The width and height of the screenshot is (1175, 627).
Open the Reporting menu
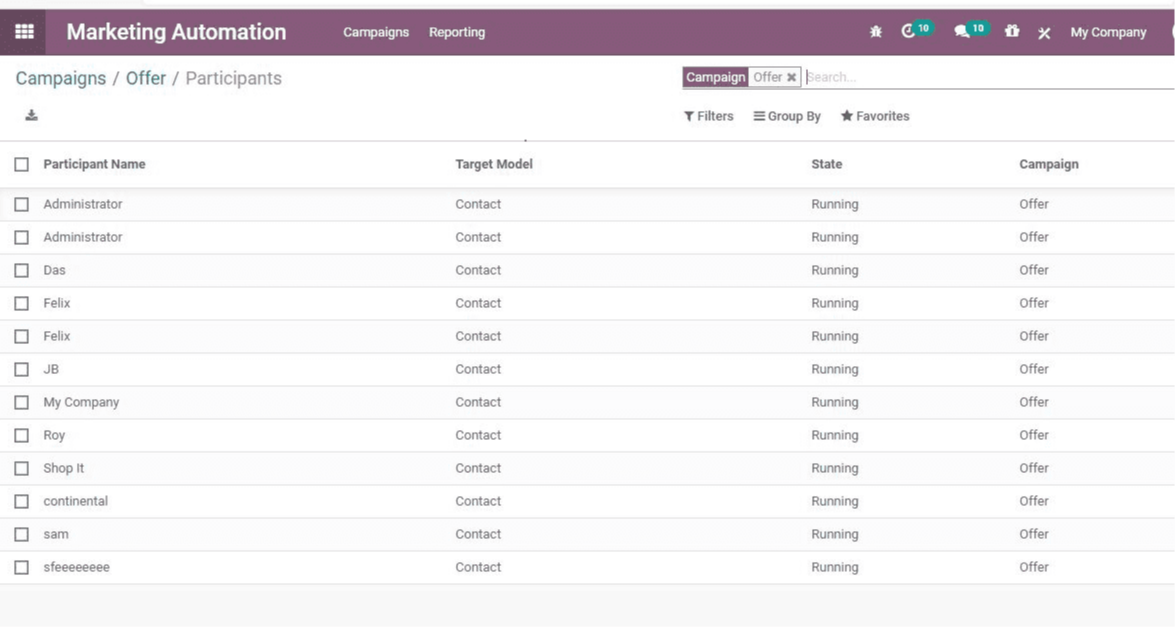coord(457,32)
